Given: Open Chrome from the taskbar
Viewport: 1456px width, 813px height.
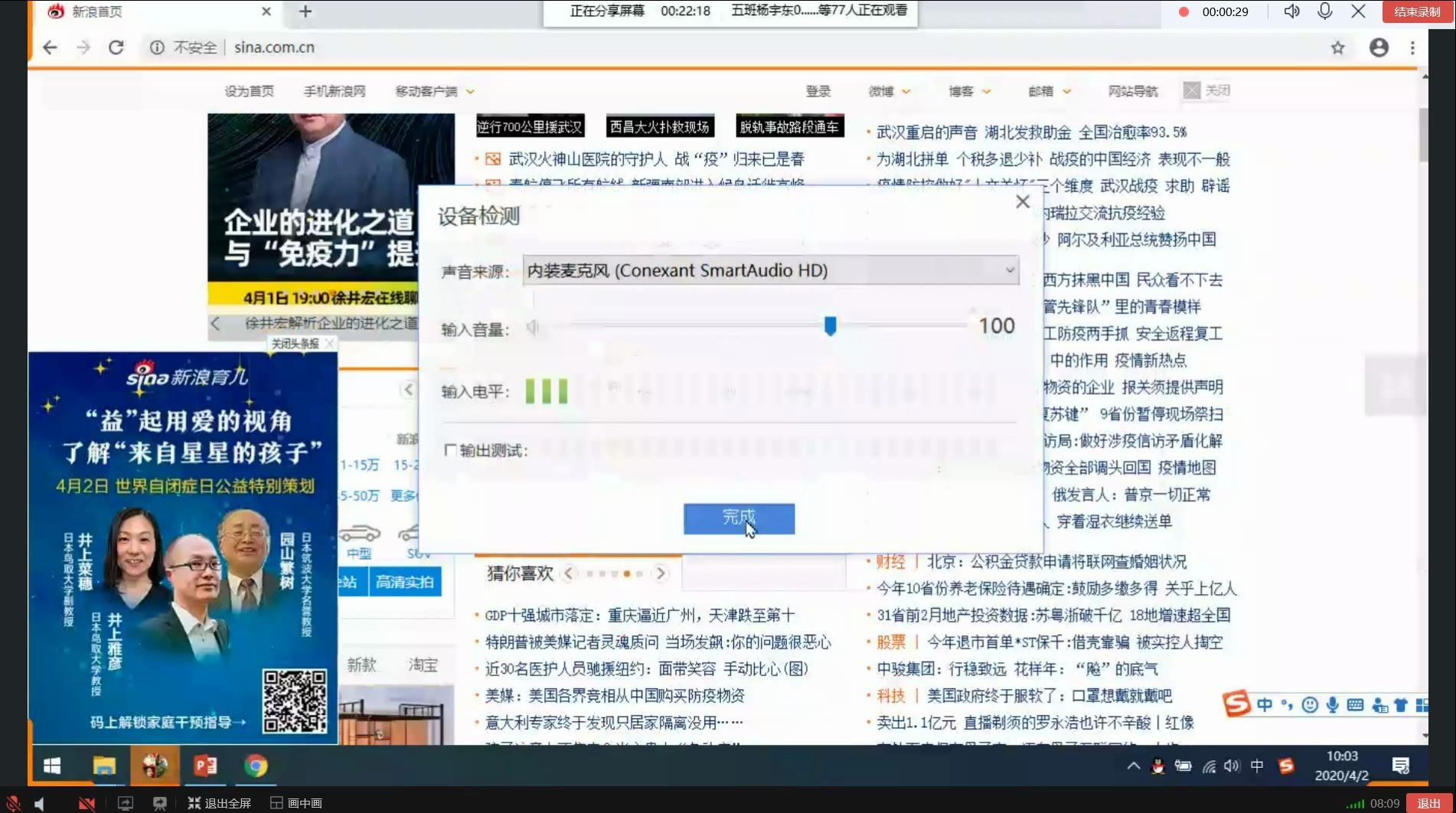Looking at the screenshot, I should pyautogui.click(x=256, y=766).
